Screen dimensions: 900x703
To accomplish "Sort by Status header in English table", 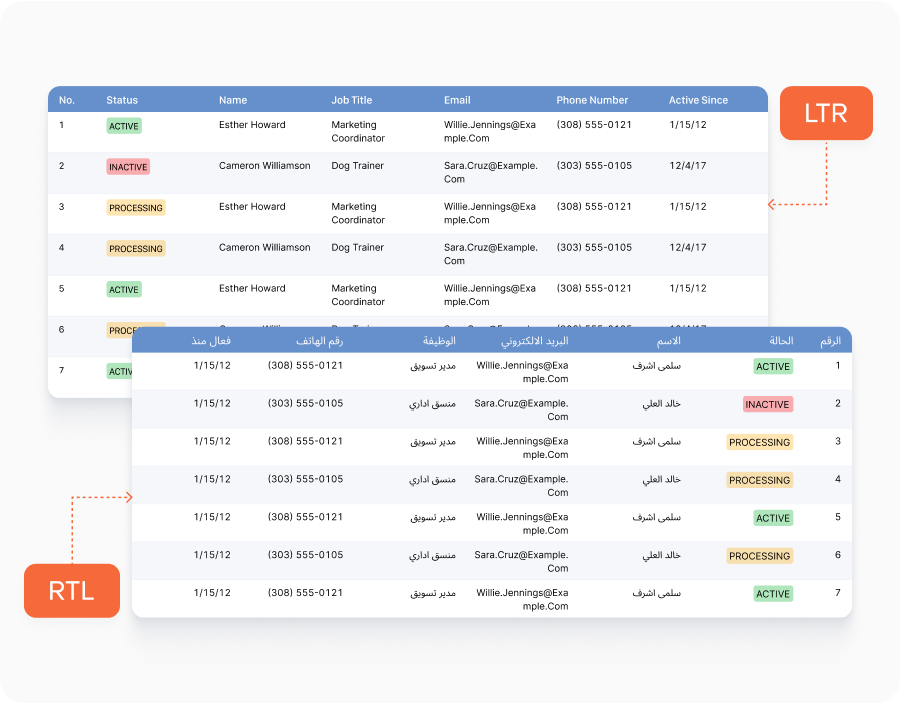I will (x=122, y=100).
